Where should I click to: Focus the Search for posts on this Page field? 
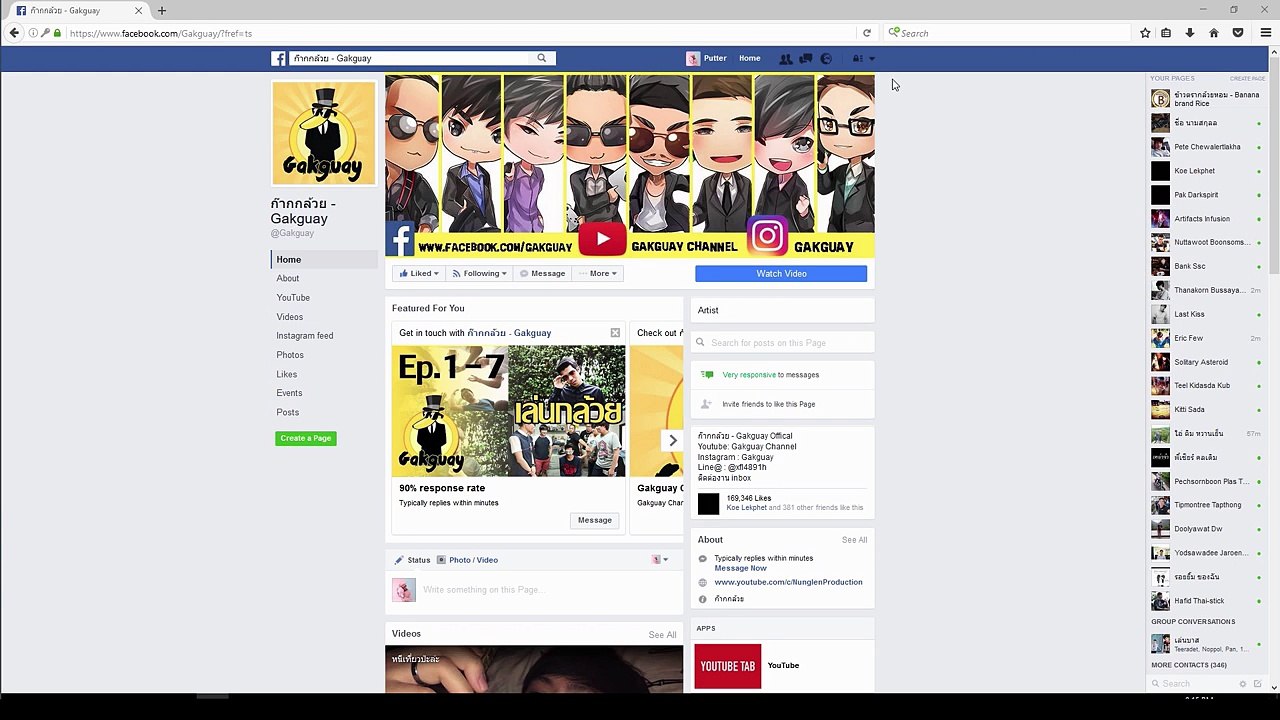782,343
